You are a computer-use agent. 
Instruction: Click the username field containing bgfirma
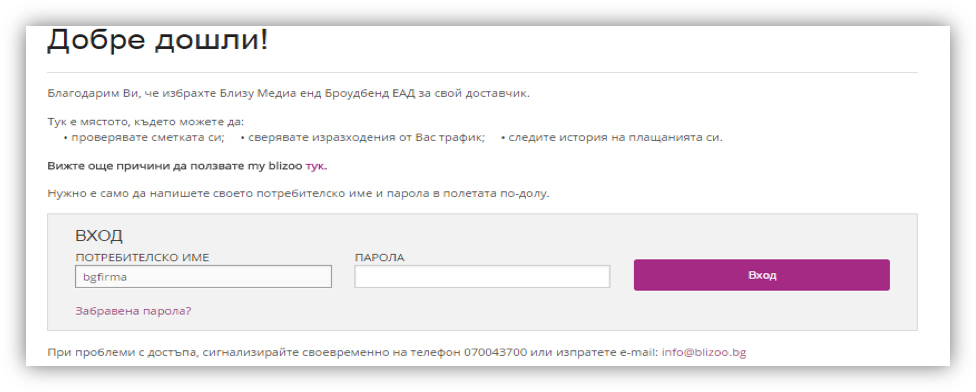click(203, 276)
